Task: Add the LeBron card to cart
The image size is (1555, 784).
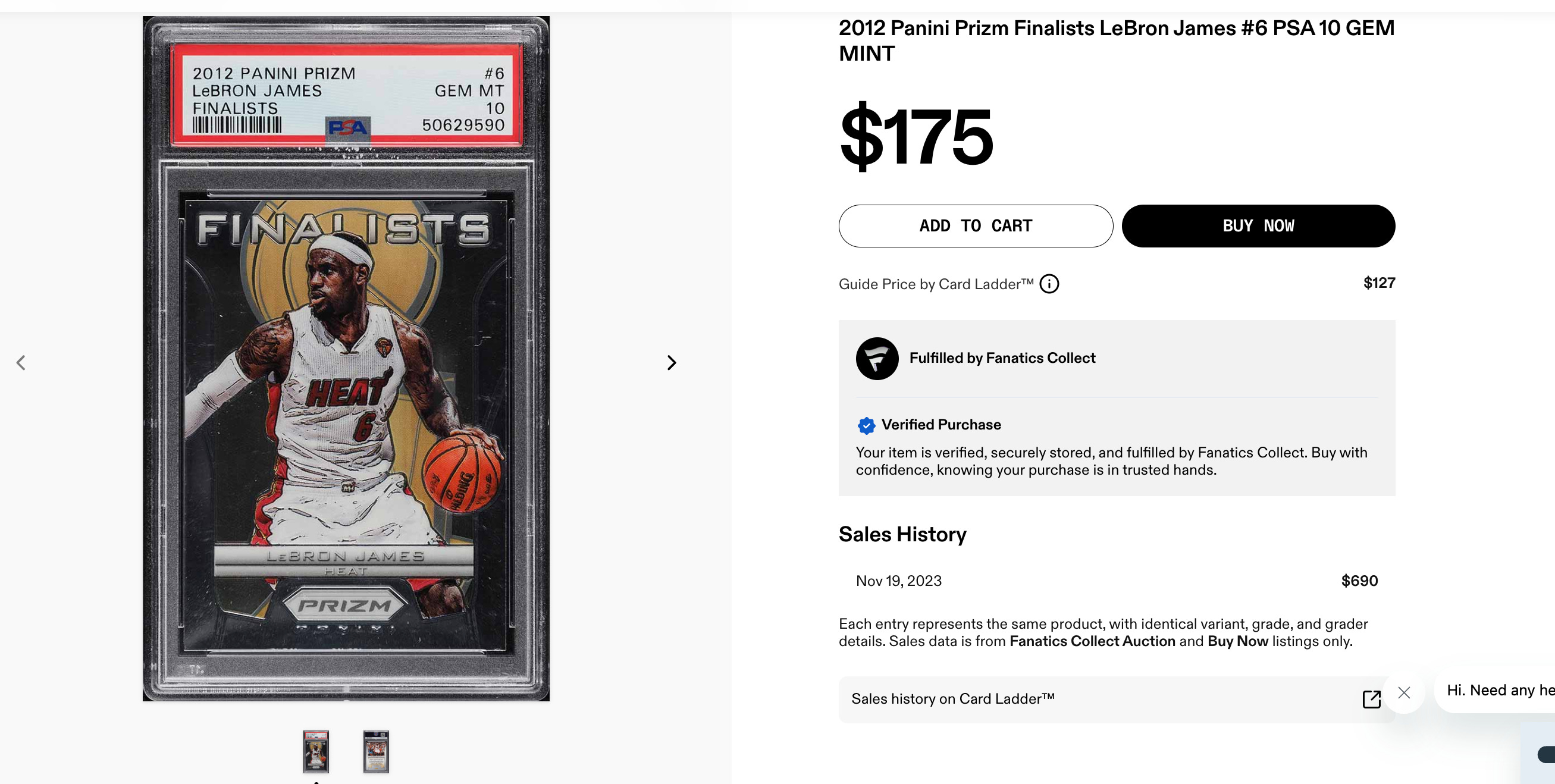Action: tap(976, 225)
